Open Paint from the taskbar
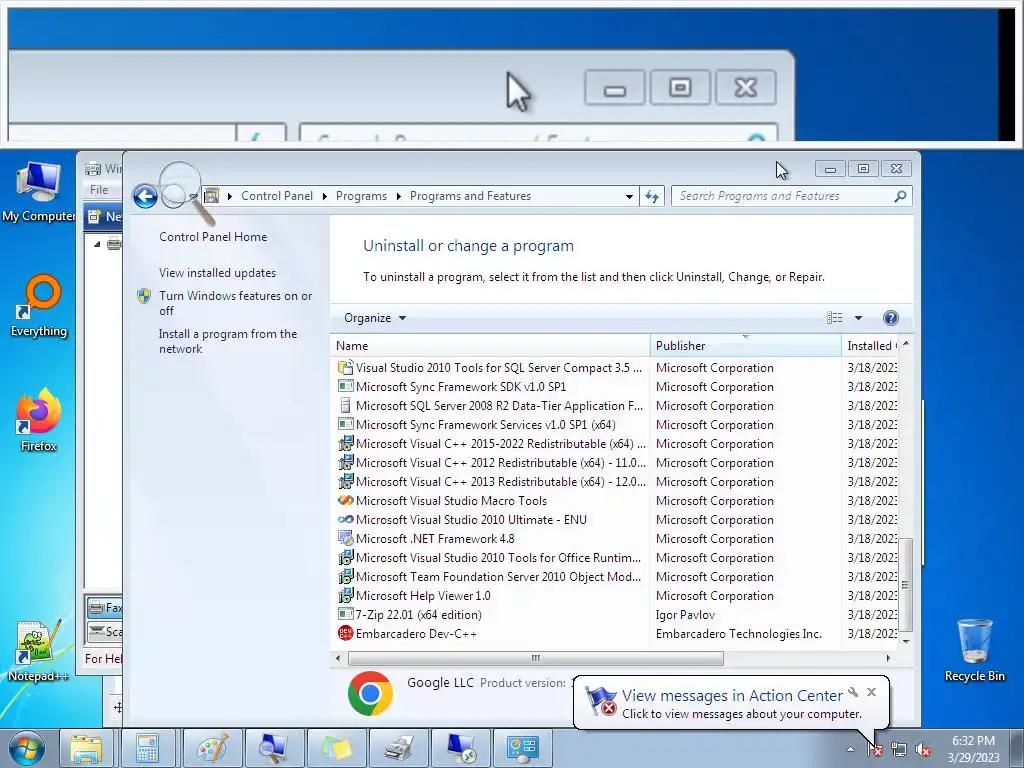The width and height of the screenshot is (1024, 768). (x=213, y=749)
